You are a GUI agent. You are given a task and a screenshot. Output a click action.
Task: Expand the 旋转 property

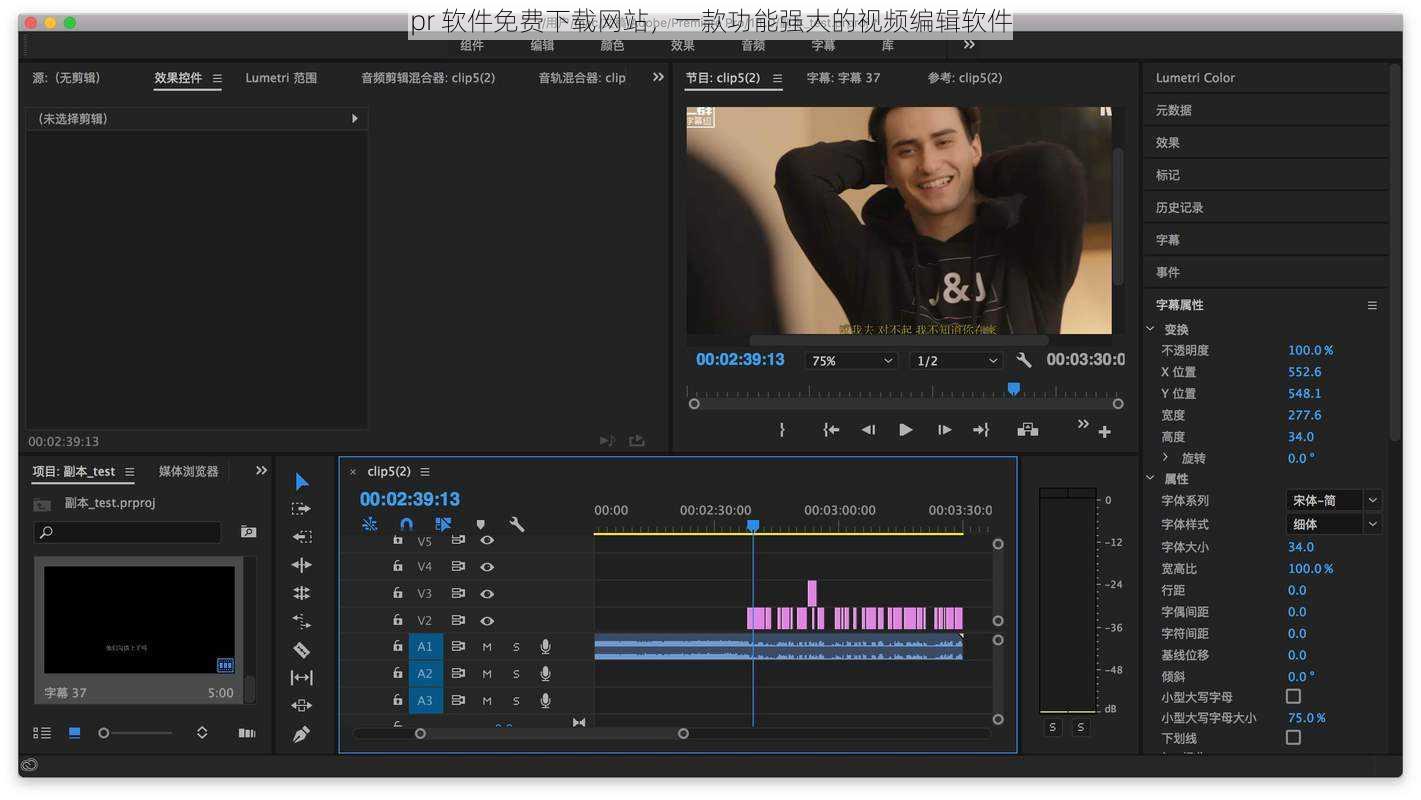[1166, 457]
